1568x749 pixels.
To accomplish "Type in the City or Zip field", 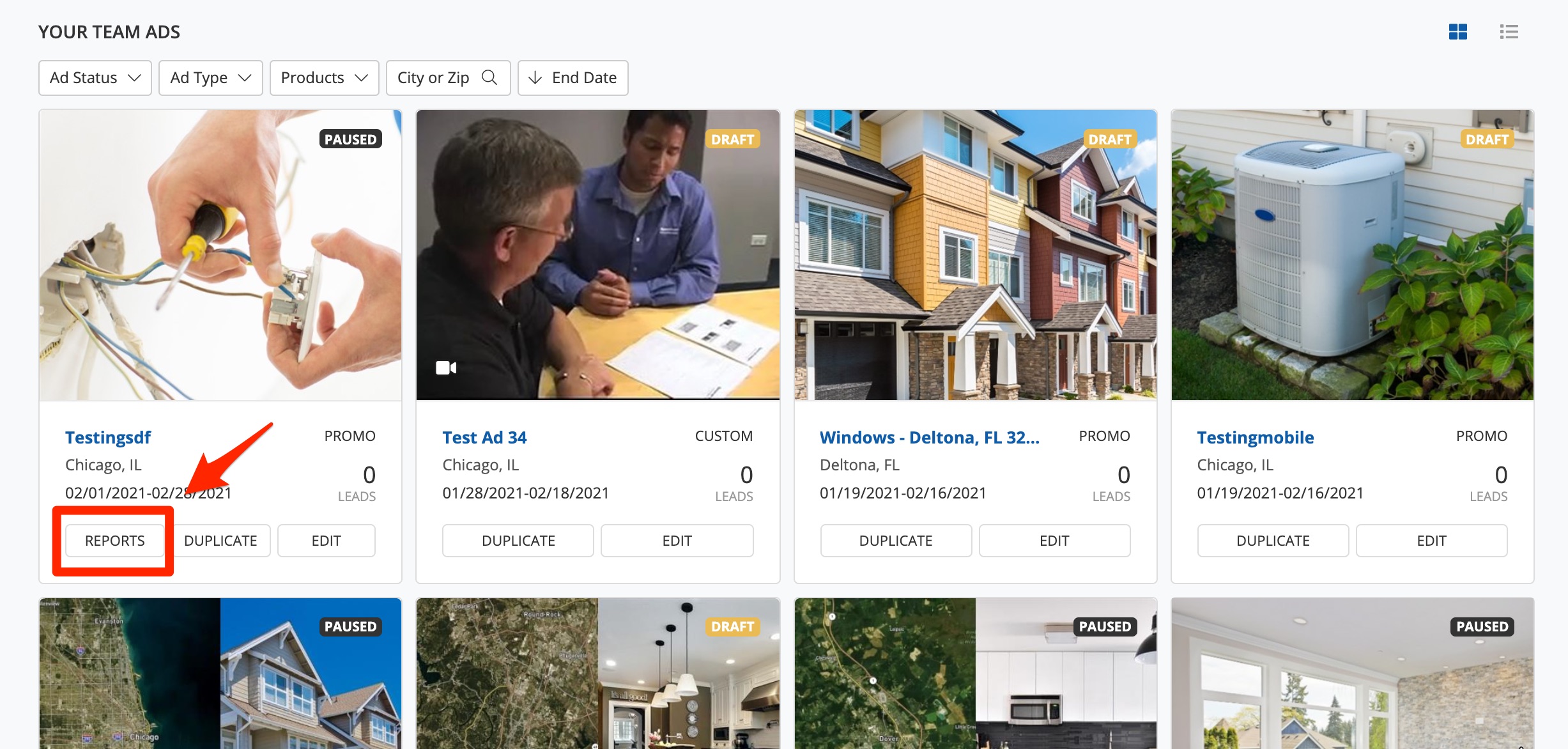I will pyautogui.click(x=433, y=77).
